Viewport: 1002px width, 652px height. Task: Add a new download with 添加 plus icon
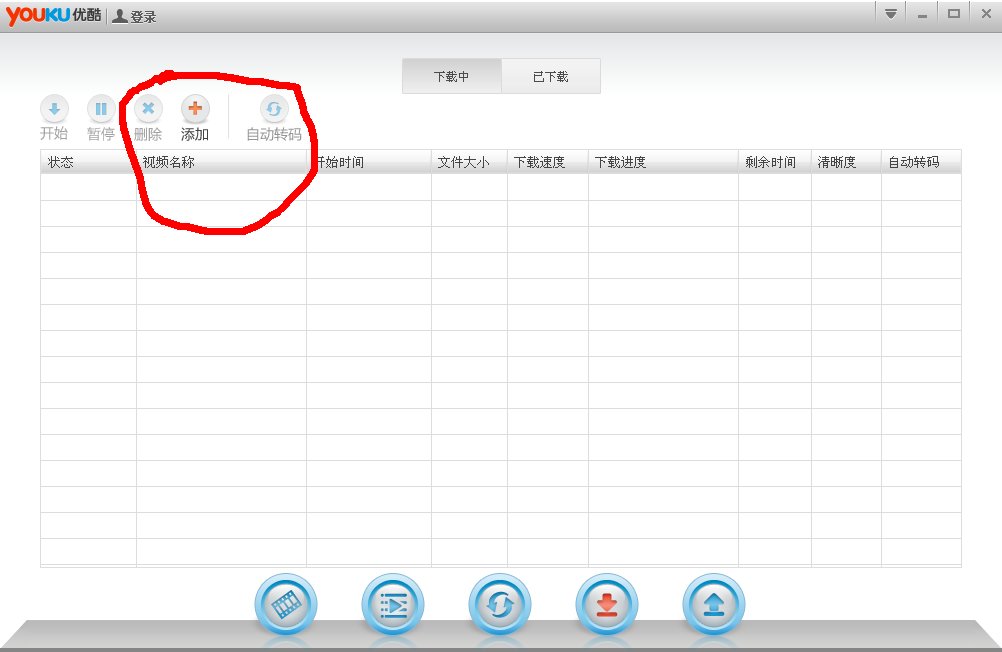(x=195, y=109)
